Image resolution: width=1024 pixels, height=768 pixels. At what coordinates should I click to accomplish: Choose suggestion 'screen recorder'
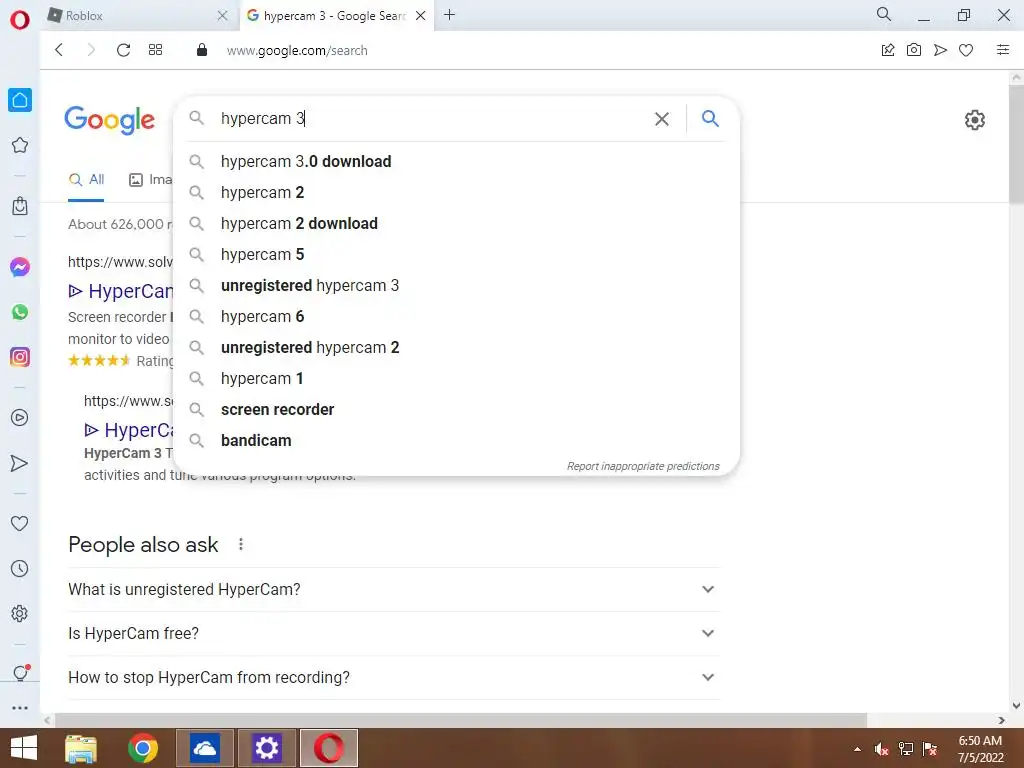(x=455, y=409)
